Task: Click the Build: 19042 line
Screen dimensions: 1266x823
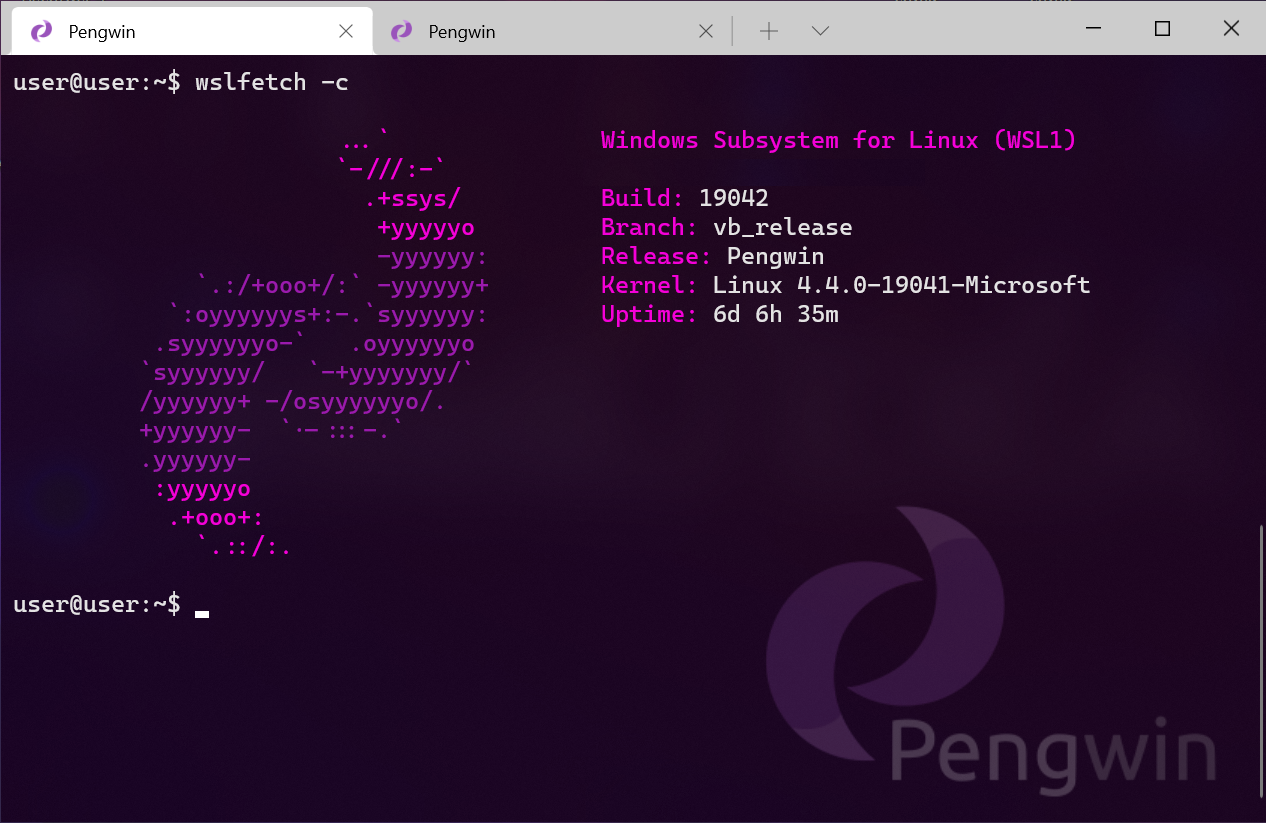Action: coord(684,198)
